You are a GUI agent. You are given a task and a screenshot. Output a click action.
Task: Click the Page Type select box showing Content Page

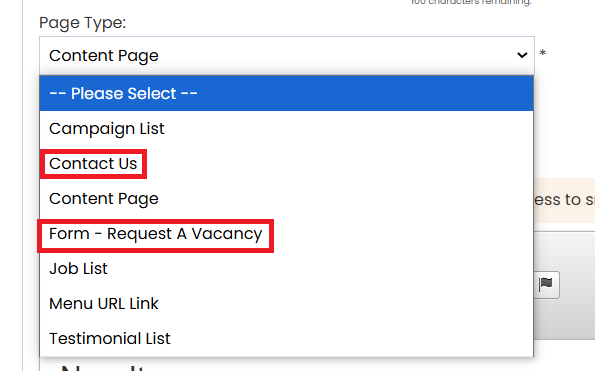coord(287,55)
